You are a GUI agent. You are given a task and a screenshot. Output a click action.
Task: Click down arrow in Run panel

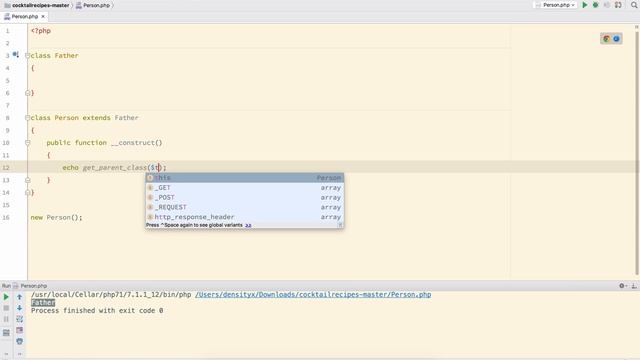(19, 308)
